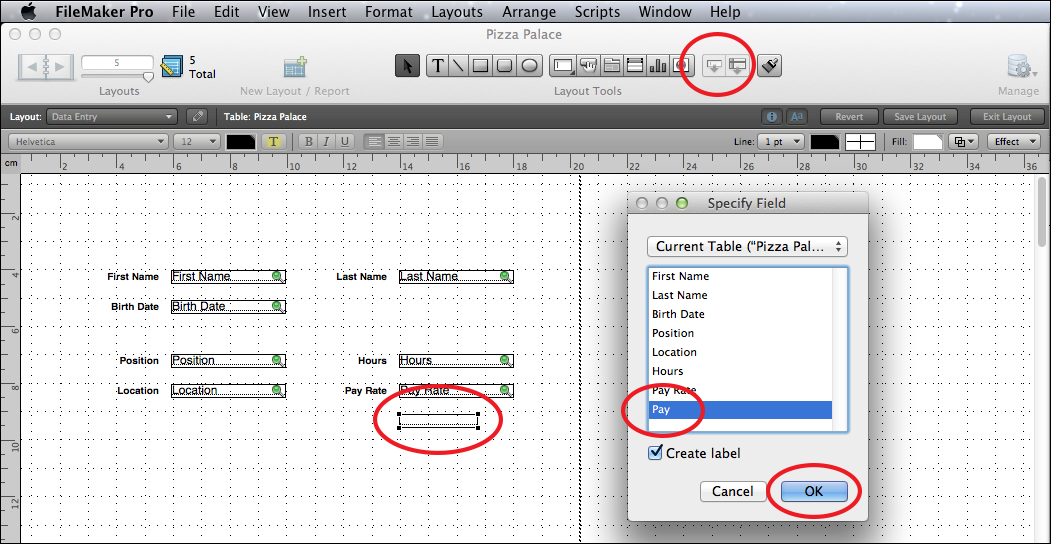Image resolution: width=1051 pixels, height=544 pixels.
Task: Uncheck the Create label checkbox
Action: [656, 453]
